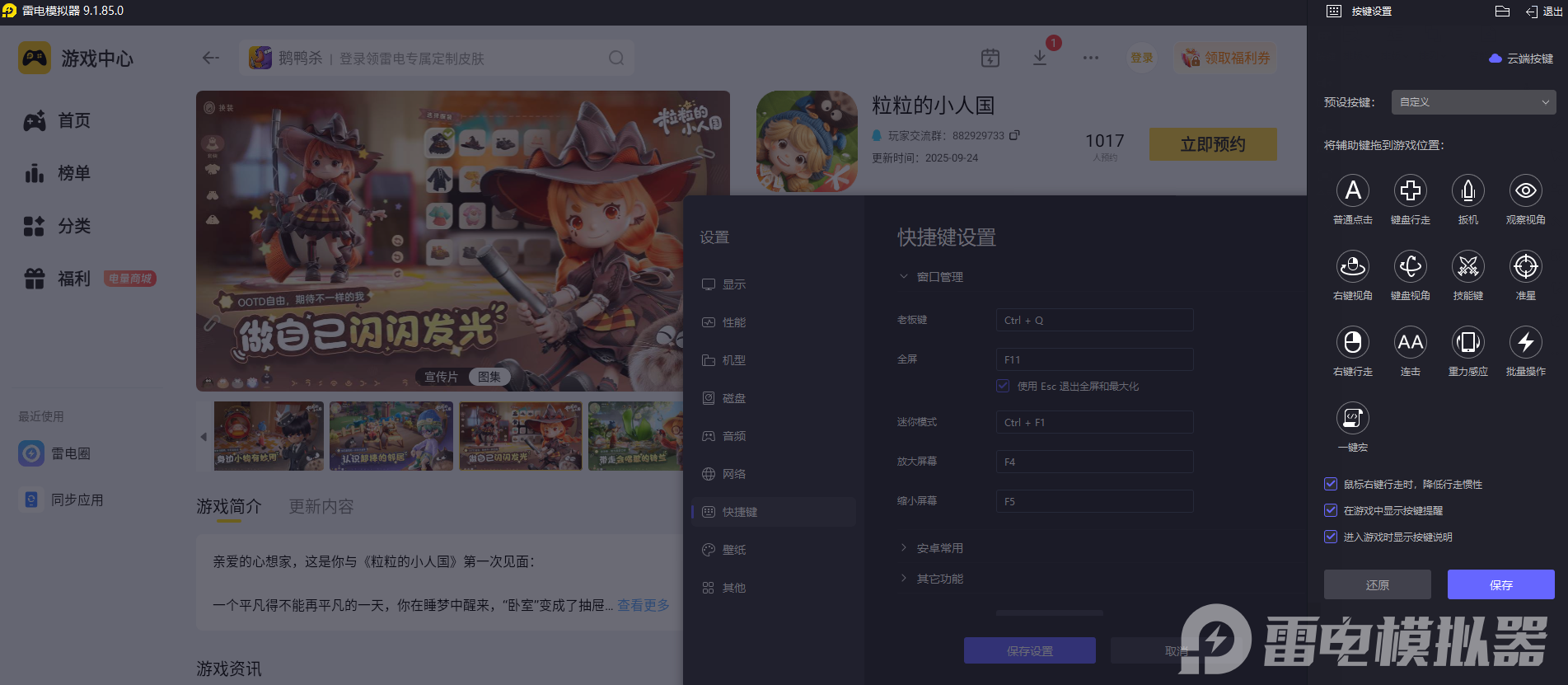Select the 普通点击 tap key icon

pos(1352,190)
